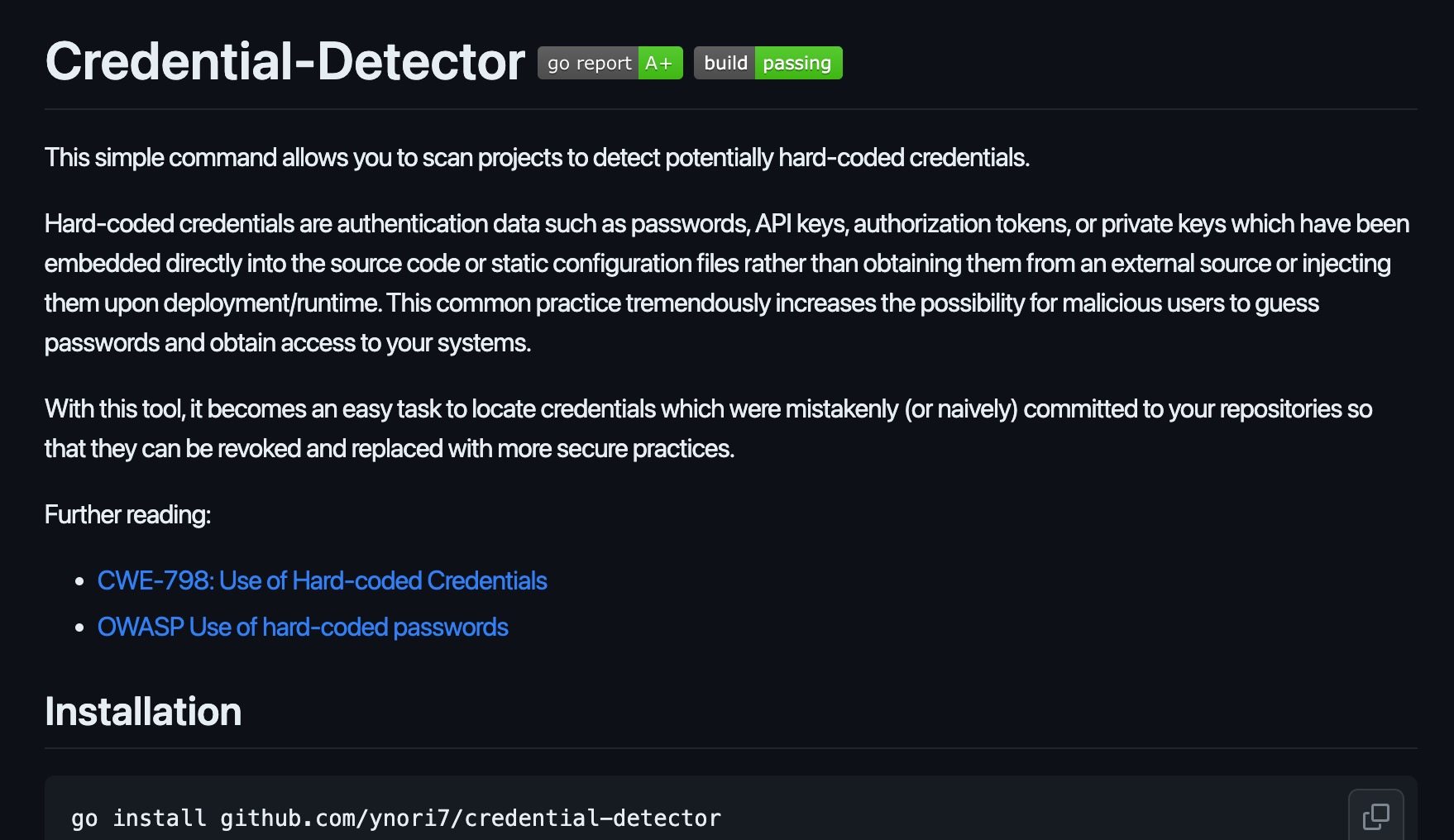Click paragraph starting 'Hard-coded credentials are authentication'
Screen dimensions: 1454x840
[727, 283]
